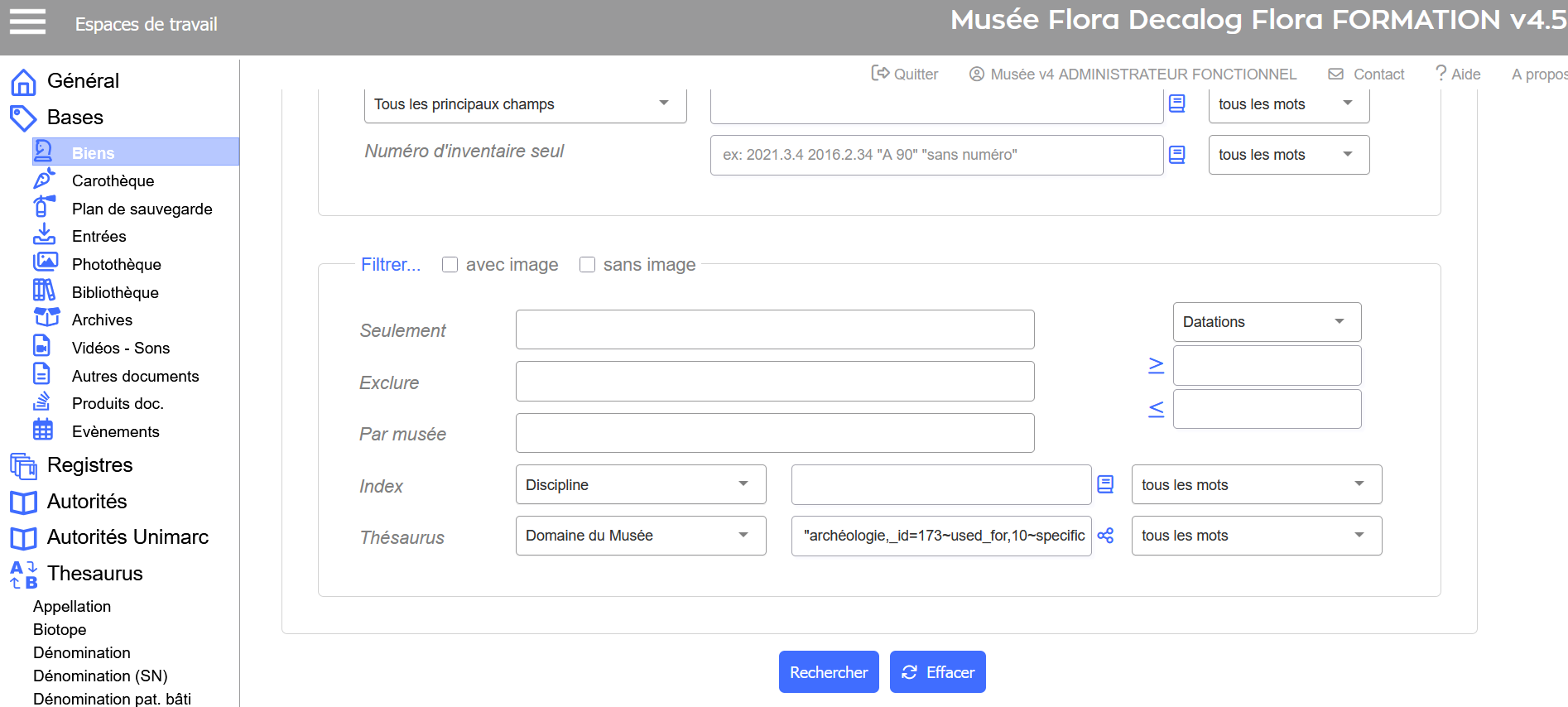This screenshot has width=1568, height=707.
Task: Enable the 'sans image' checkbox
Action: (587, 265)
